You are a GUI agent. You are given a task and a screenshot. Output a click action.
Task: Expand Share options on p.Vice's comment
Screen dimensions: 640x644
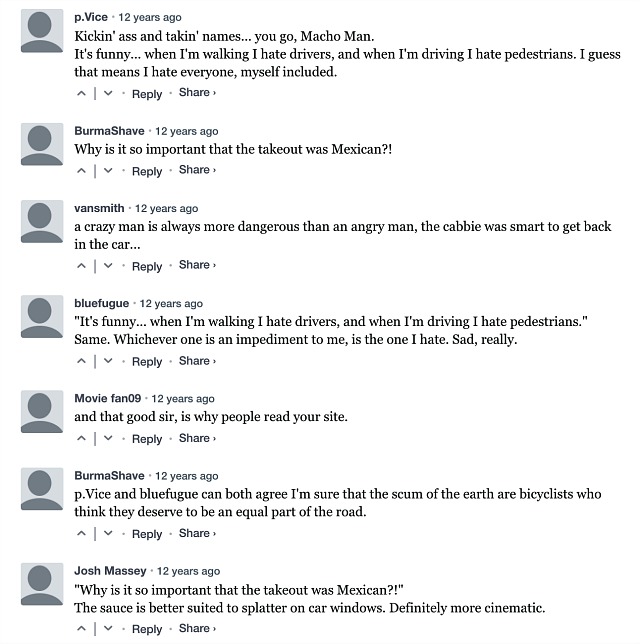(197, 93)
